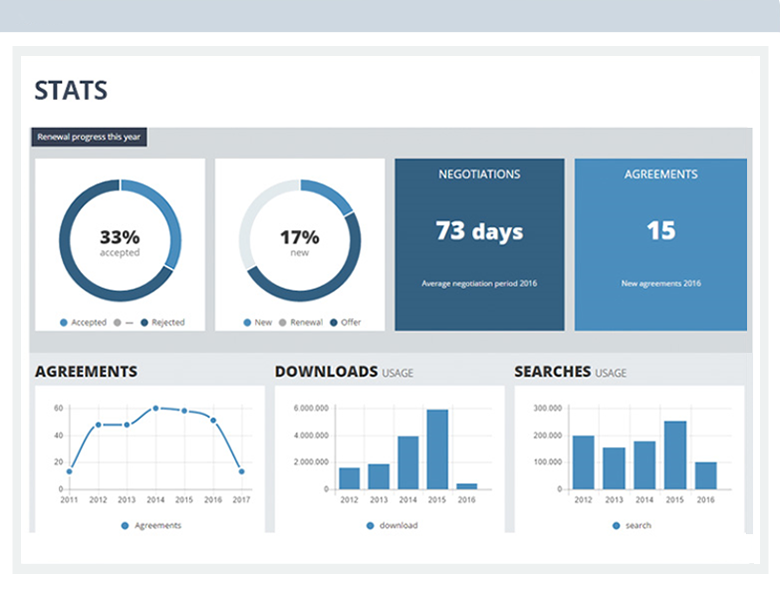Click the DOWNLOADS USAGE heading

[x=344, y=372]
